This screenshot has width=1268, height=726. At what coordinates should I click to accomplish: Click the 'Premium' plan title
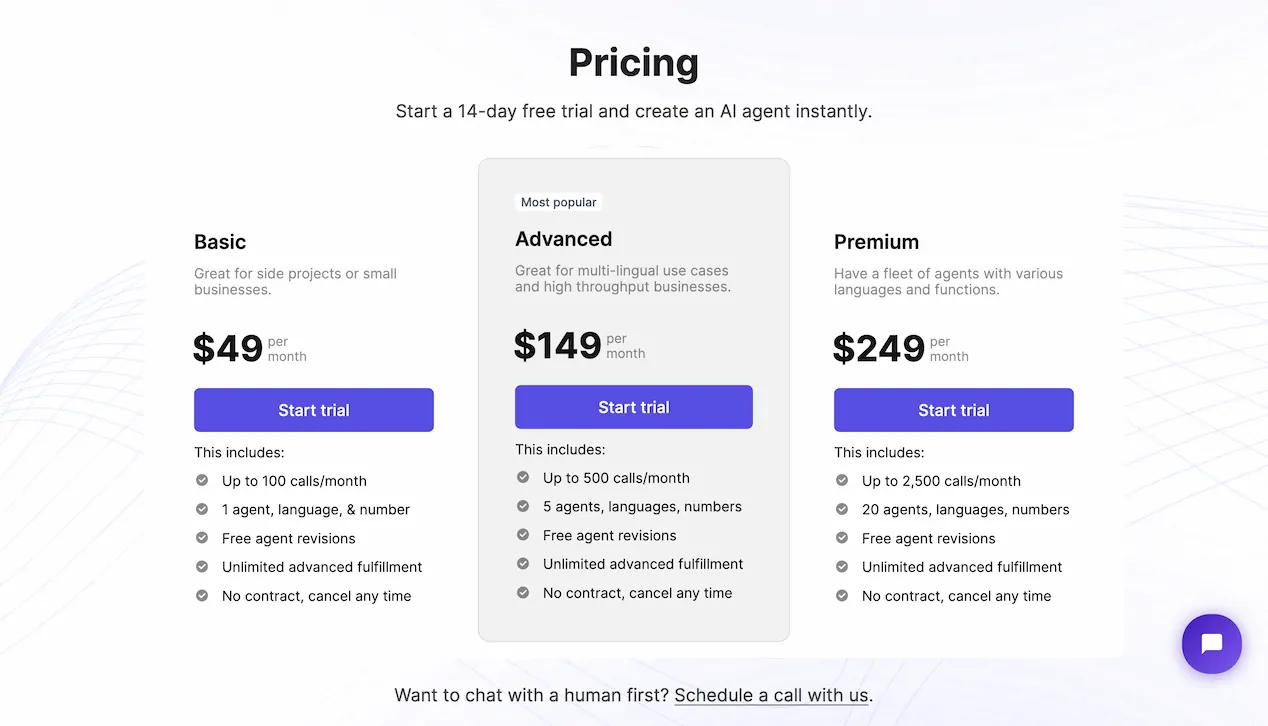tap(876, 242)
